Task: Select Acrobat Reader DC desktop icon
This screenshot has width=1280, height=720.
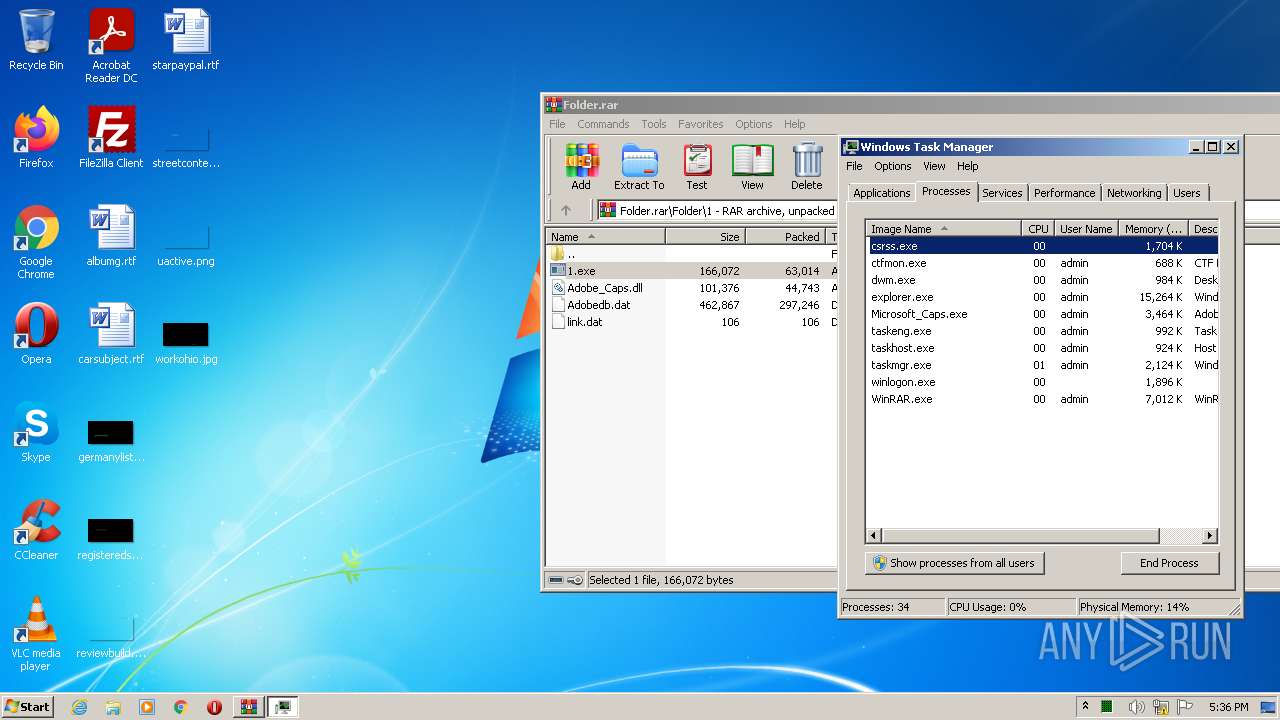Action: (111, 46)
